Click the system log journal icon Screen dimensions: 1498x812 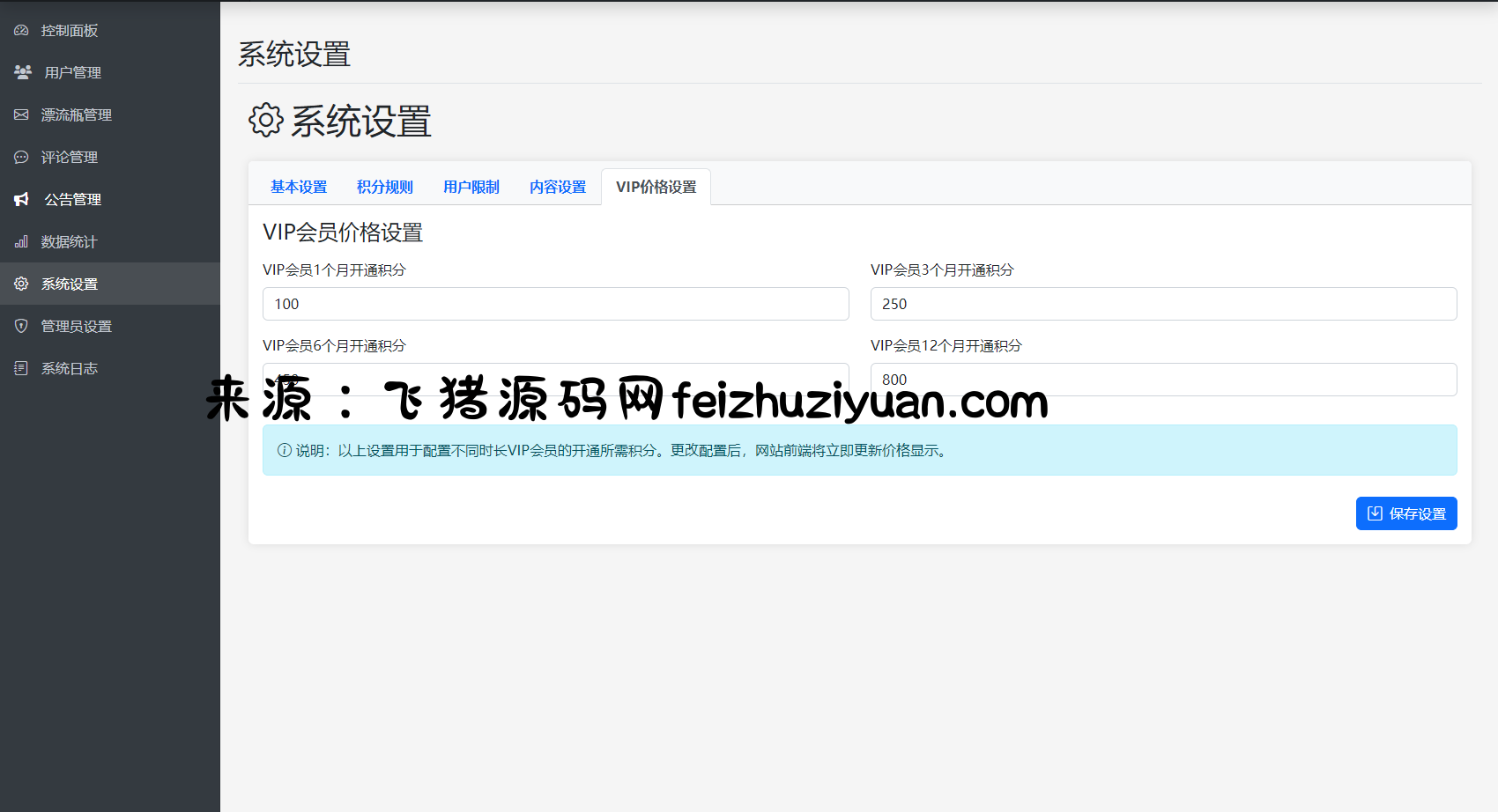click(x=21, y=368)
